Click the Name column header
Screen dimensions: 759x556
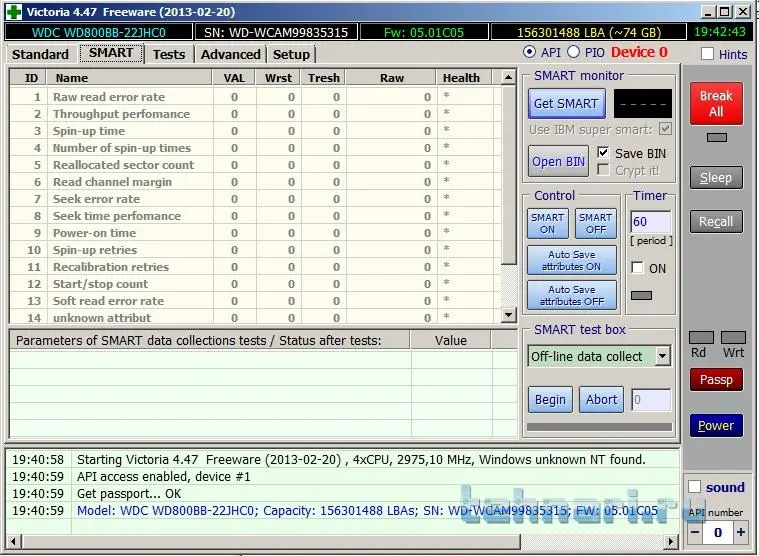click(129, 78)
